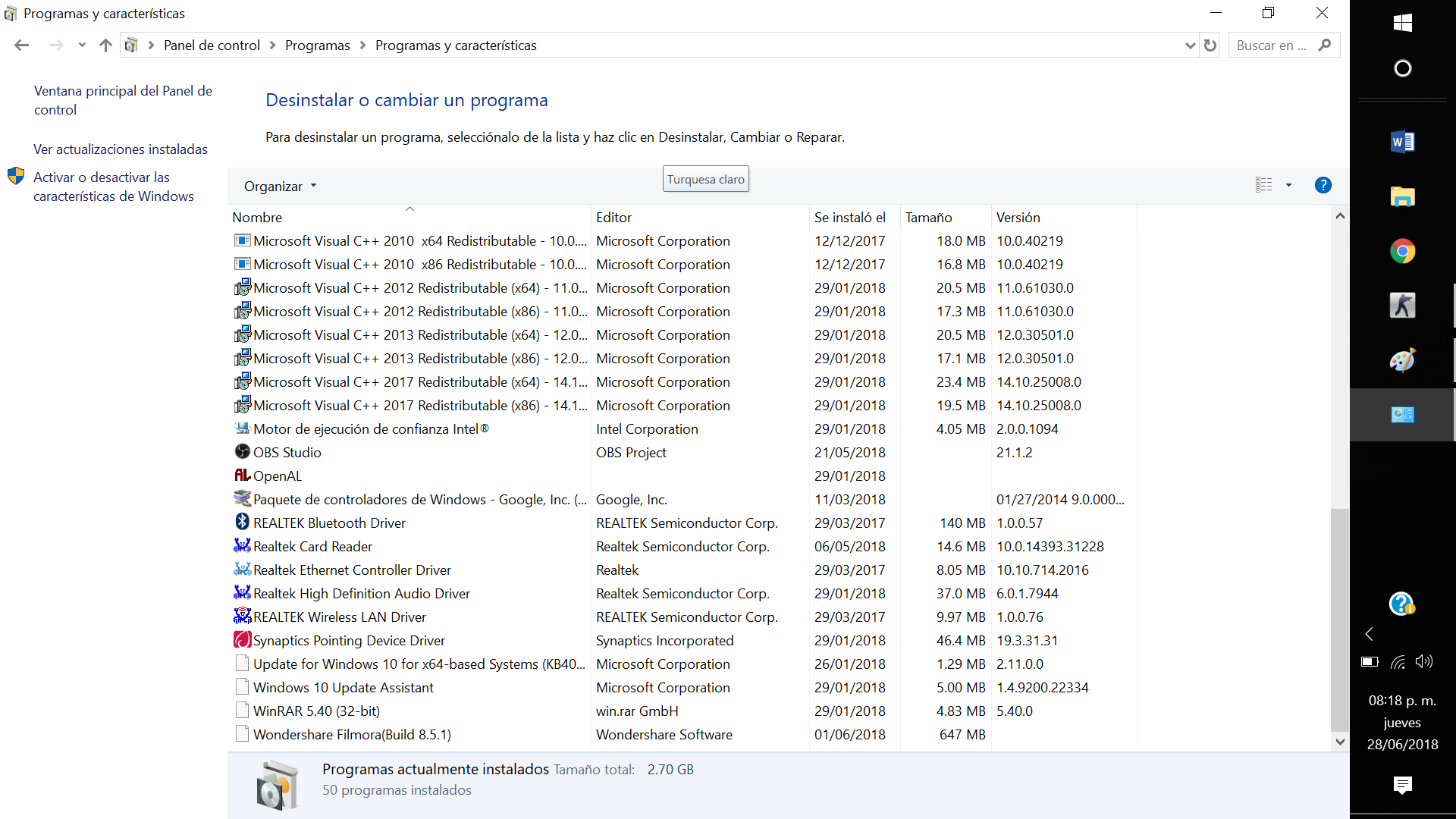The width and height of the screenshot is (1456, 819).
Task: Open Google Chrome from taskbar
Action: coord(1402,251)
